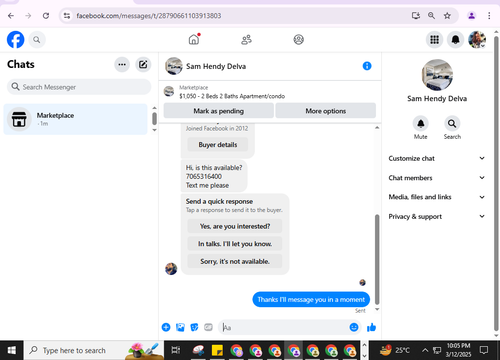The image size is (500, 360).
Task: Open account profile picture menu
Action: click(477, 40)
